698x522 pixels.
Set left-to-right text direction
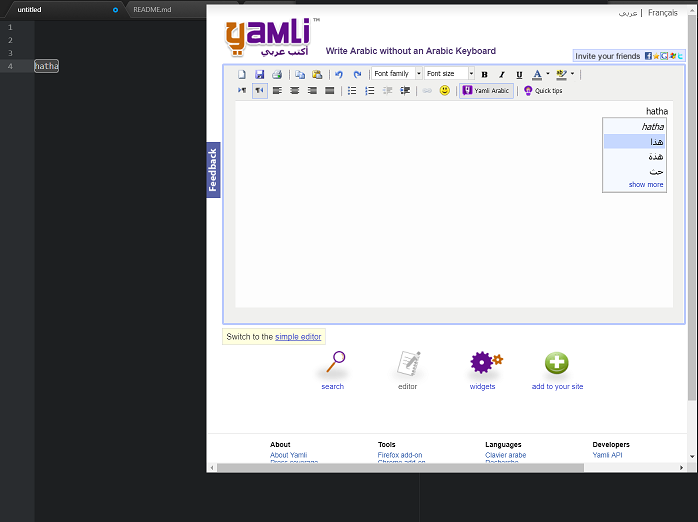pos(242,91)
